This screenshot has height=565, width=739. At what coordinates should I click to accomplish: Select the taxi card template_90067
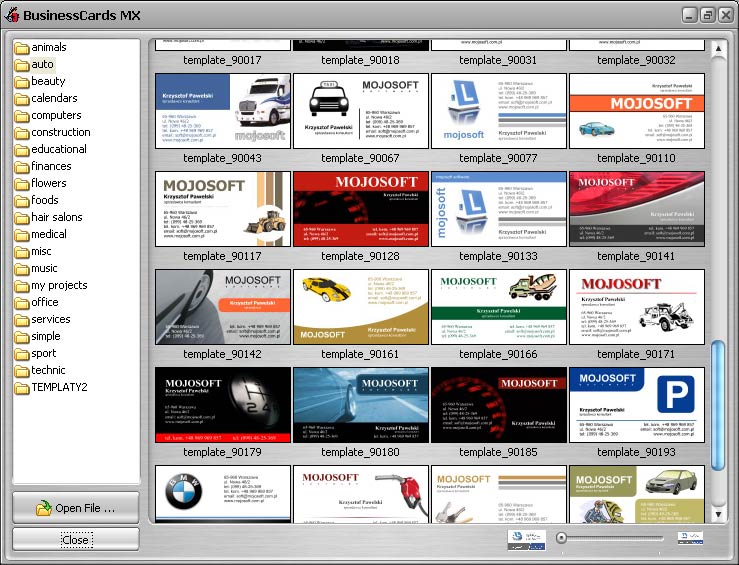pos(361,111)
